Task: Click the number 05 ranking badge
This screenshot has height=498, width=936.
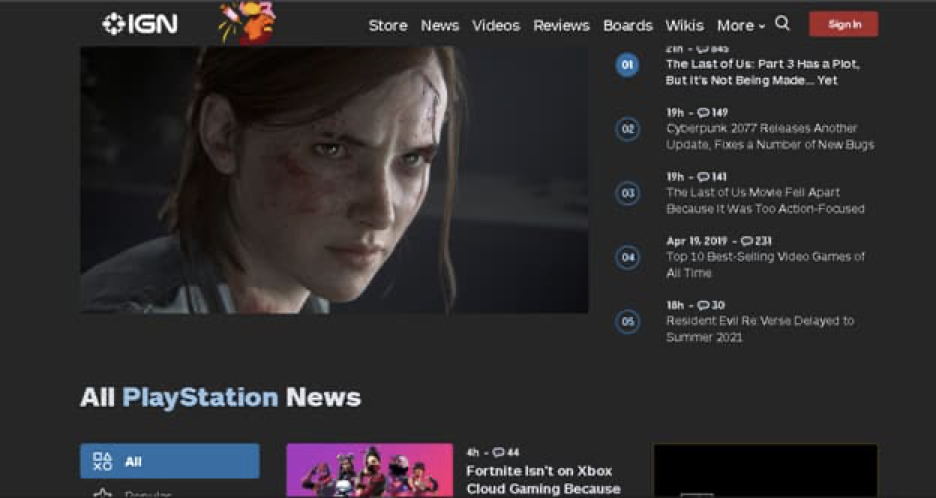Action: coord(627,322)
